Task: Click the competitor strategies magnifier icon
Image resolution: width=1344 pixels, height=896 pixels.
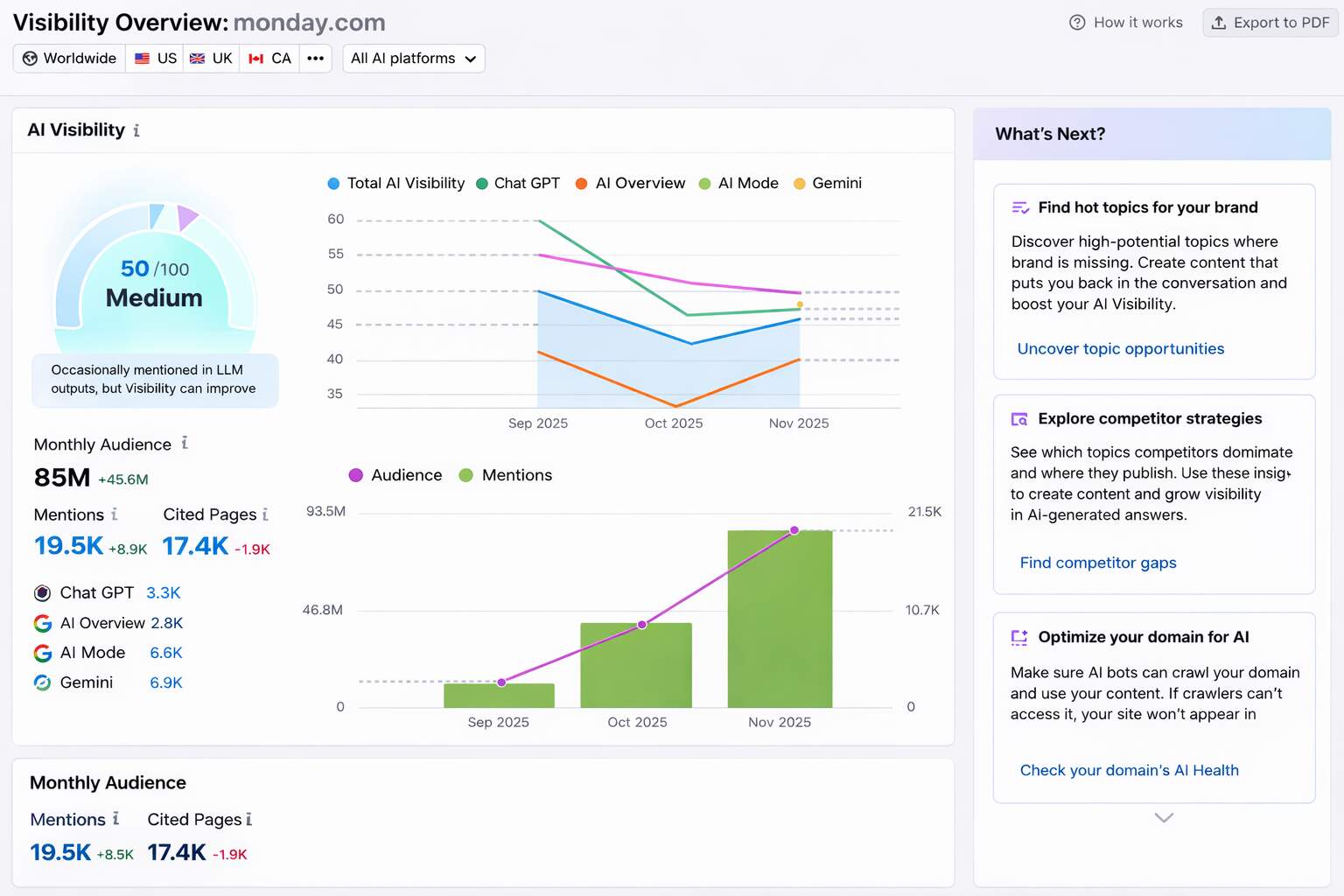Action: (x=1019, y=419)
